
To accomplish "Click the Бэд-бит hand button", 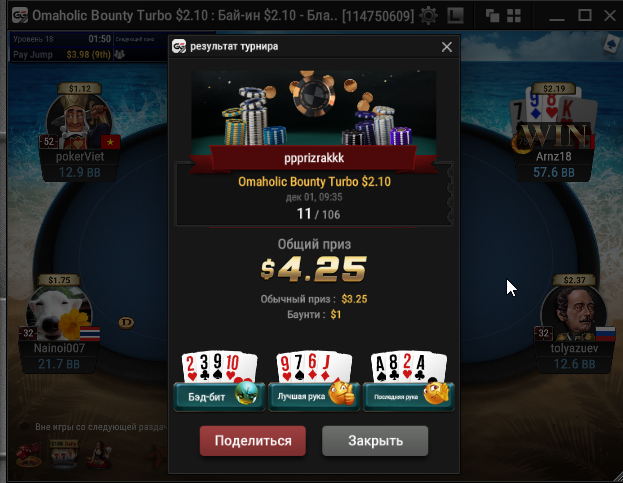I will 219,396.
